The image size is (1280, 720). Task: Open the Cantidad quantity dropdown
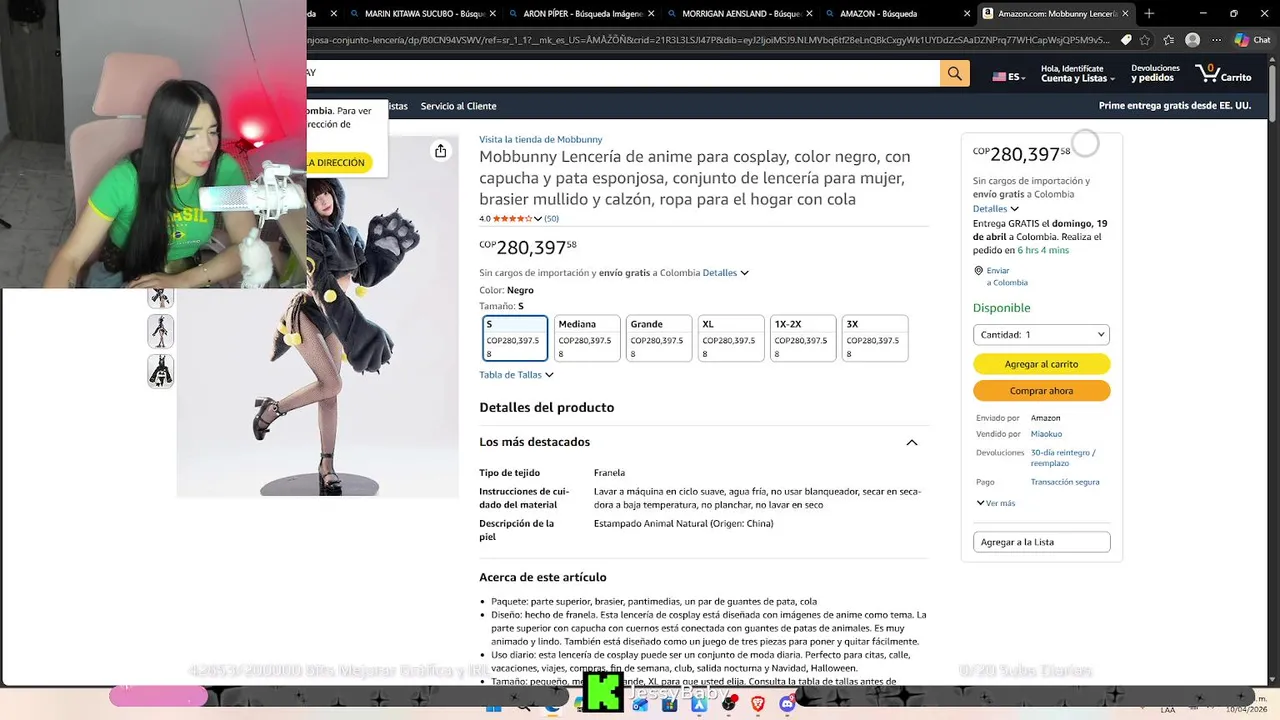1041,335
